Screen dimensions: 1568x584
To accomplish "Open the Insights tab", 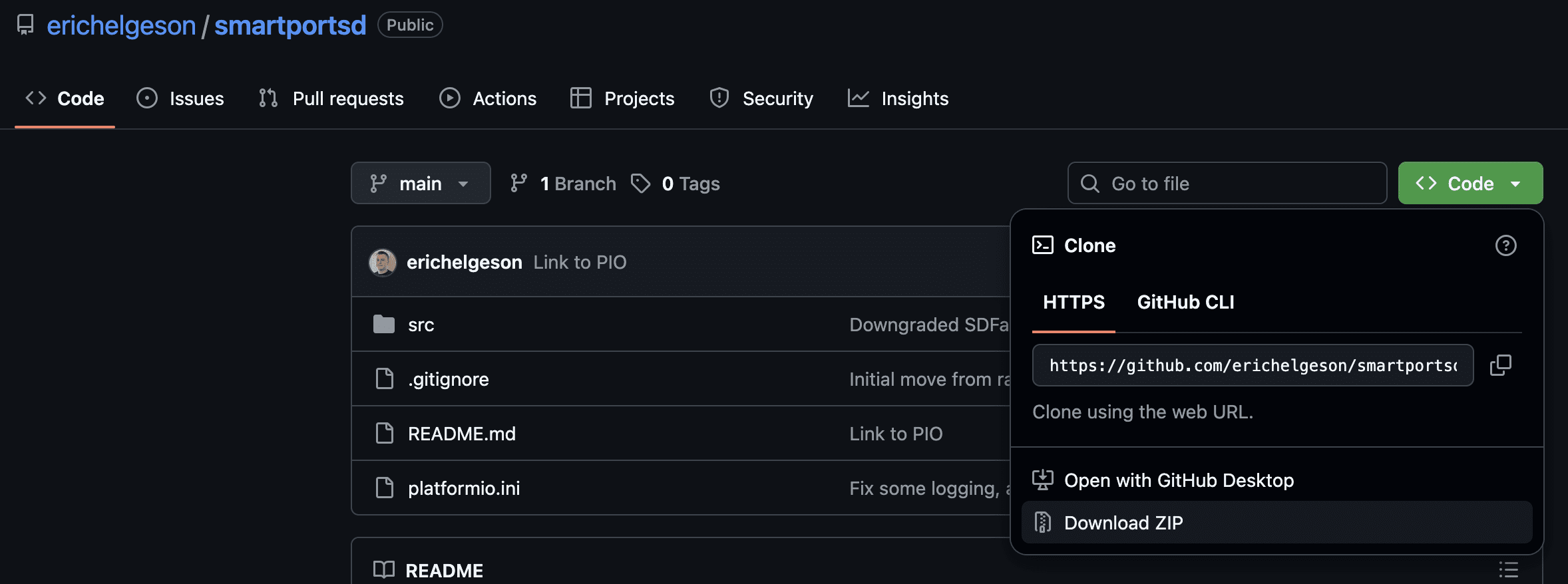I will [x=898, y=98].
